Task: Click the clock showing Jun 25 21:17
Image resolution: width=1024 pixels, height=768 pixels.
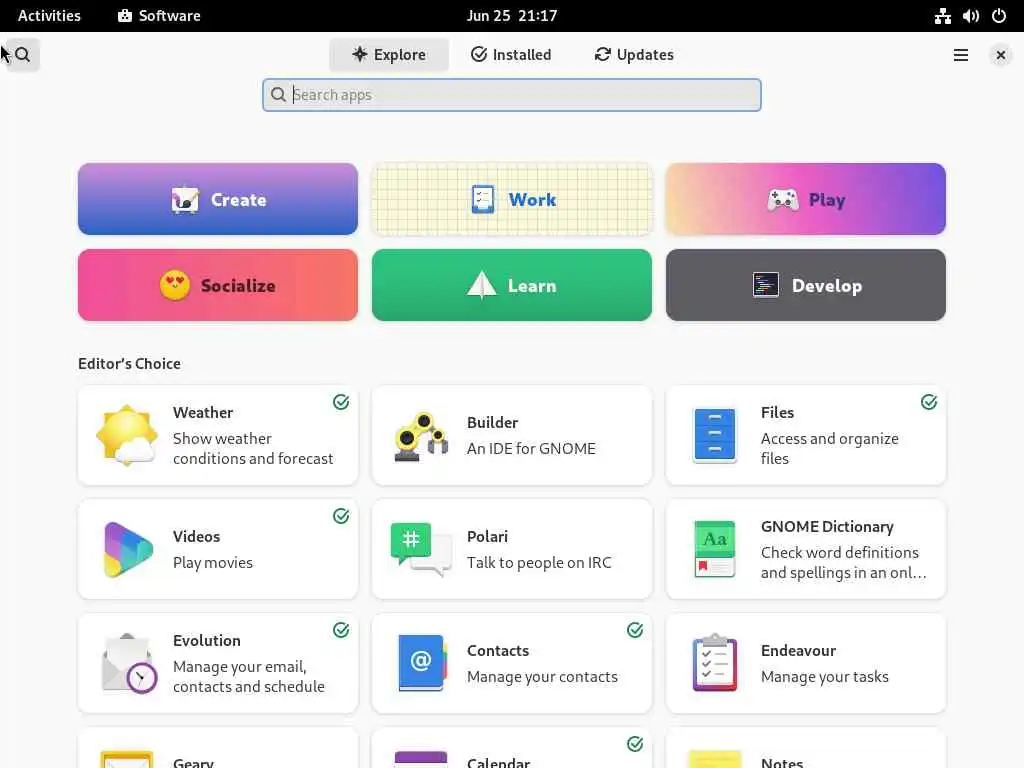Action: [x=512, y=16]
